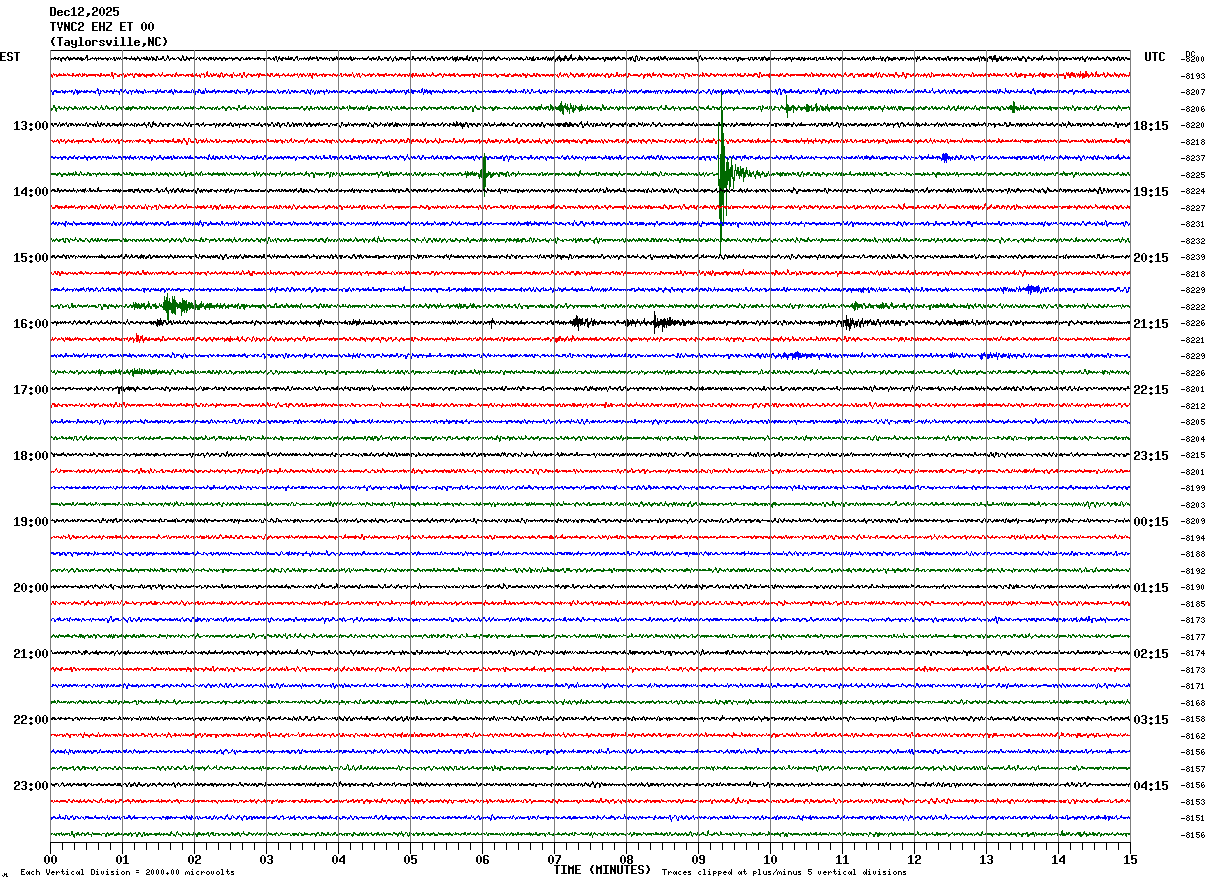This screenshot has width=1210, height=886.
Task: Click the 18:15 UTC time label
Action: tap(1151, 126)
